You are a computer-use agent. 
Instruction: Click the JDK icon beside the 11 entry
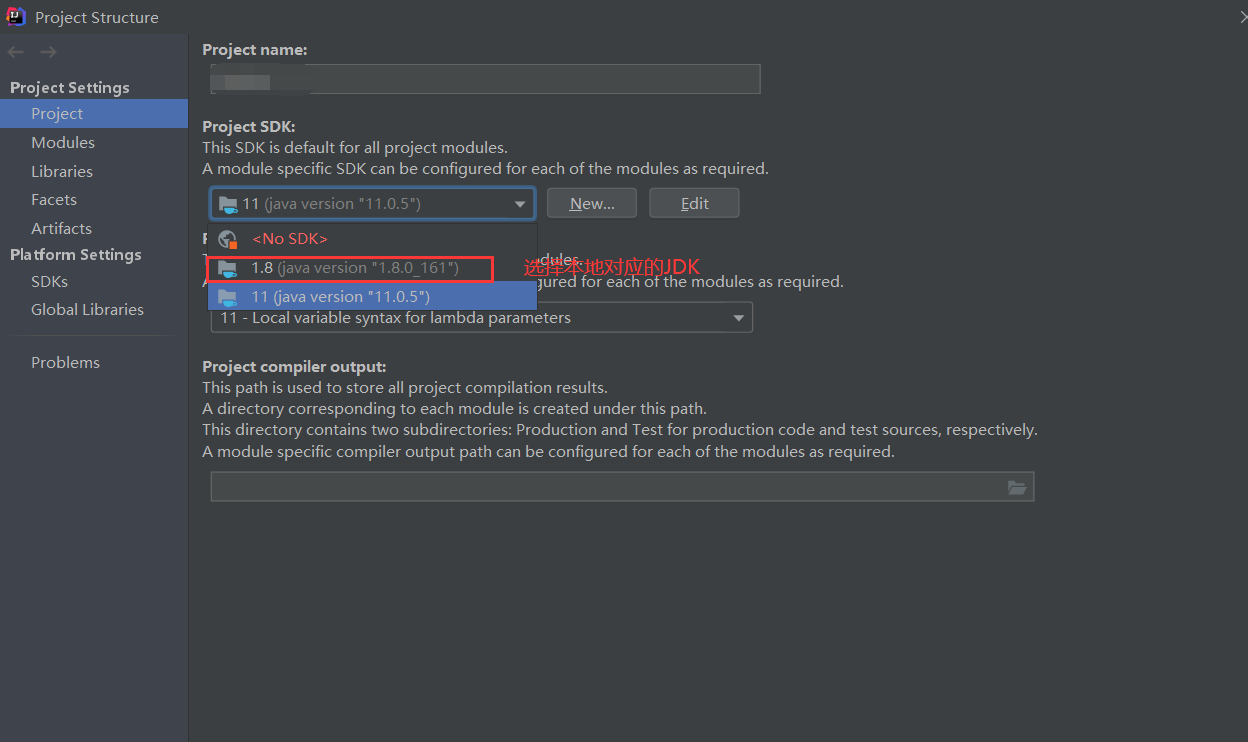click(x=227, y=296)
